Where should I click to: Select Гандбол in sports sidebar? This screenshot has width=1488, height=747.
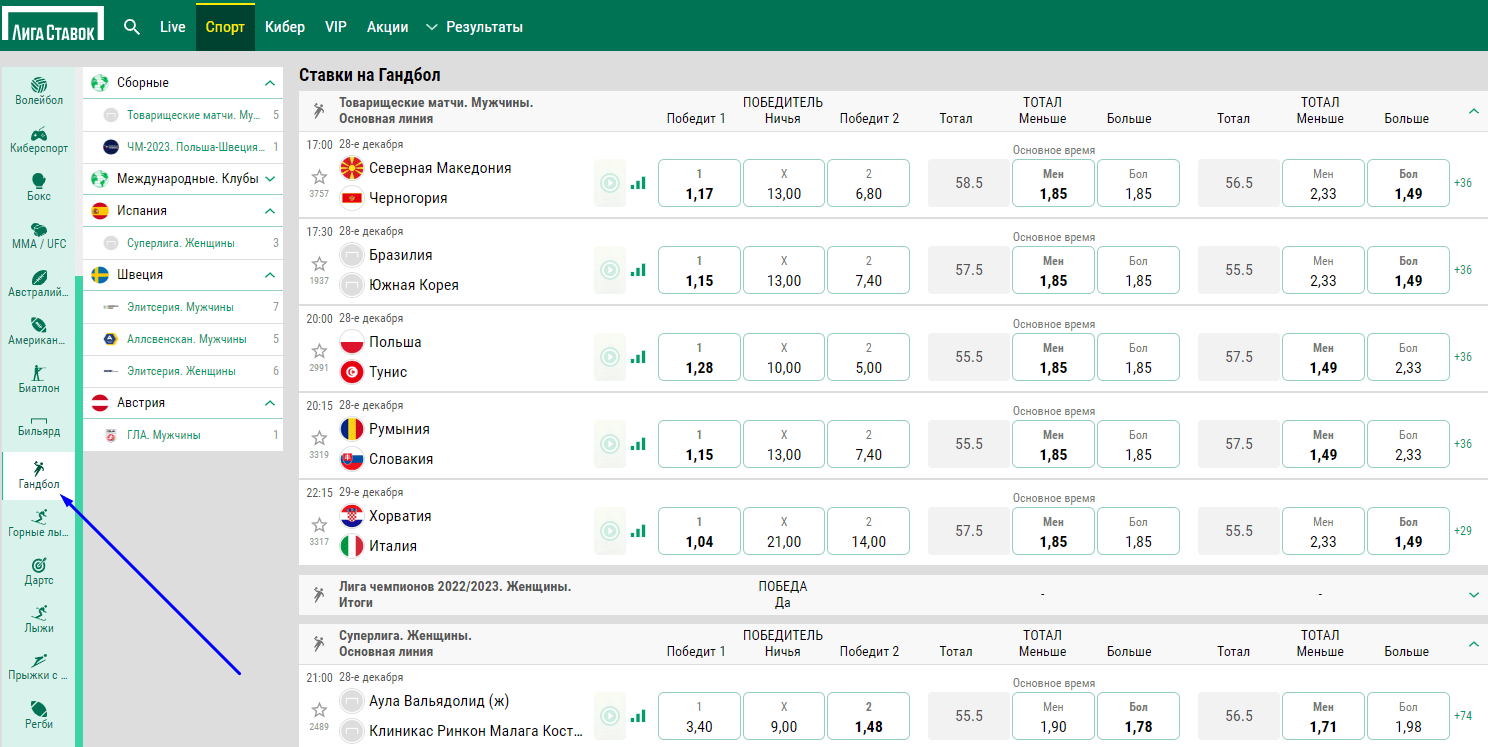click(x=39, y=475)
